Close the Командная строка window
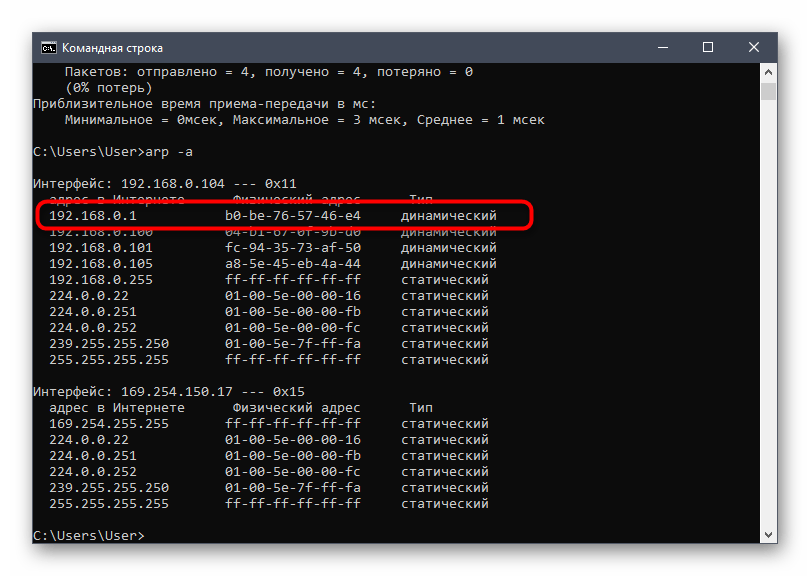The height and width of the screenshot is (576, 810). tap(754, 47)
